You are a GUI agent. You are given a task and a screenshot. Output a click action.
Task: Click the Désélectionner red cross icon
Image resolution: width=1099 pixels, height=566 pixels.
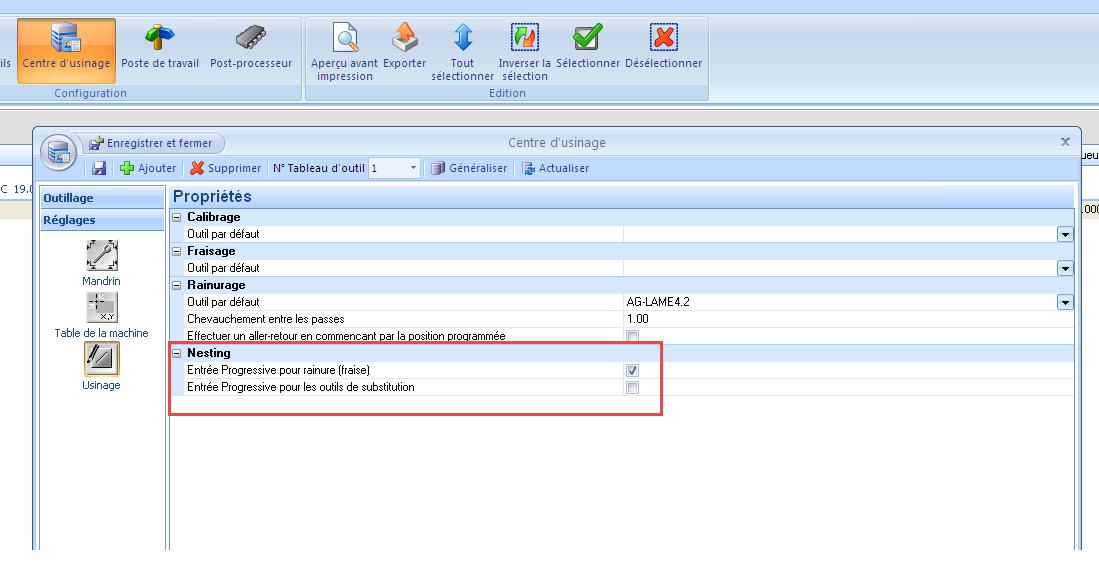point(663,40)
